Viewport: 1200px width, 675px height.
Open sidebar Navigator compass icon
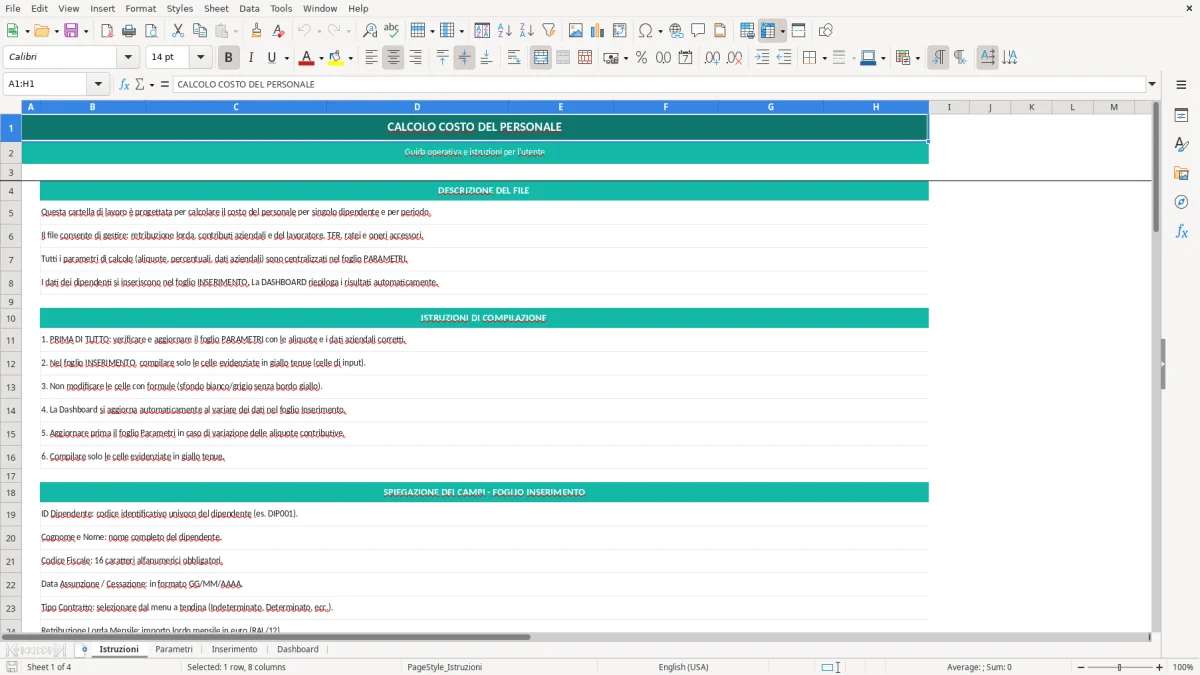coord(1181,202)
